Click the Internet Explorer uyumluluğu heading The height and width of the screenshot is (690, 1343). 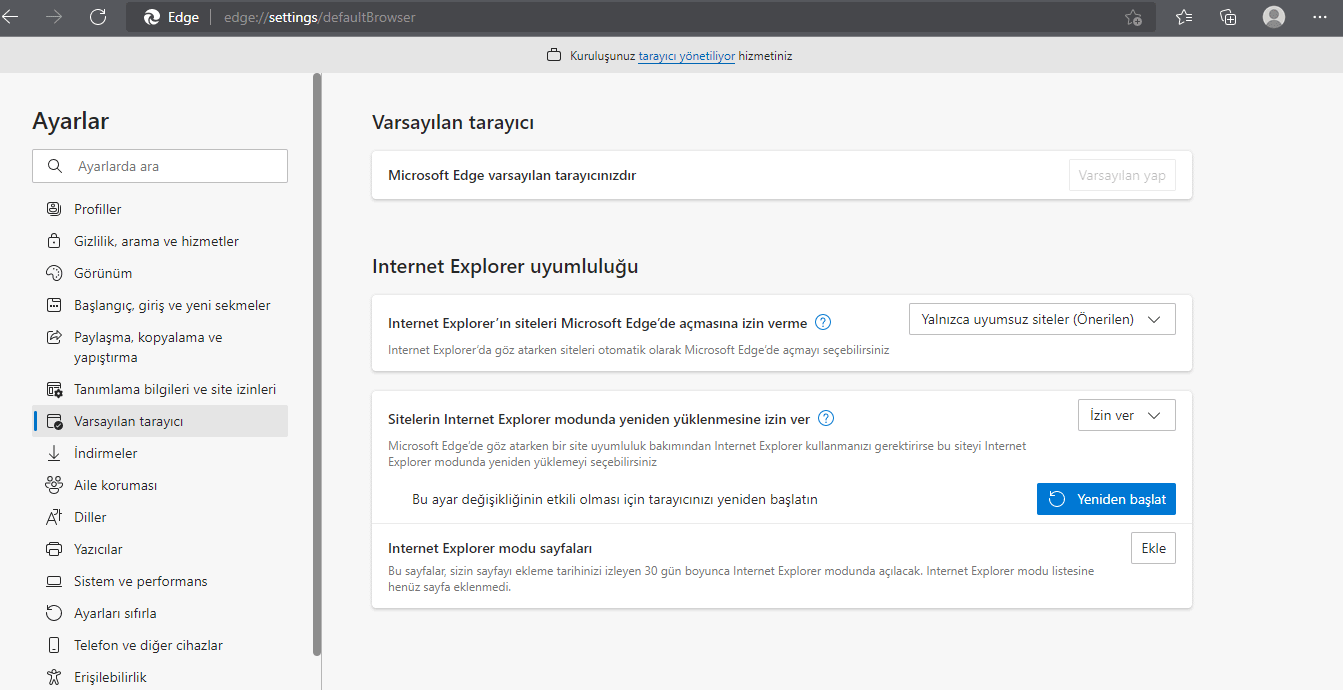(x=505, y=267)
